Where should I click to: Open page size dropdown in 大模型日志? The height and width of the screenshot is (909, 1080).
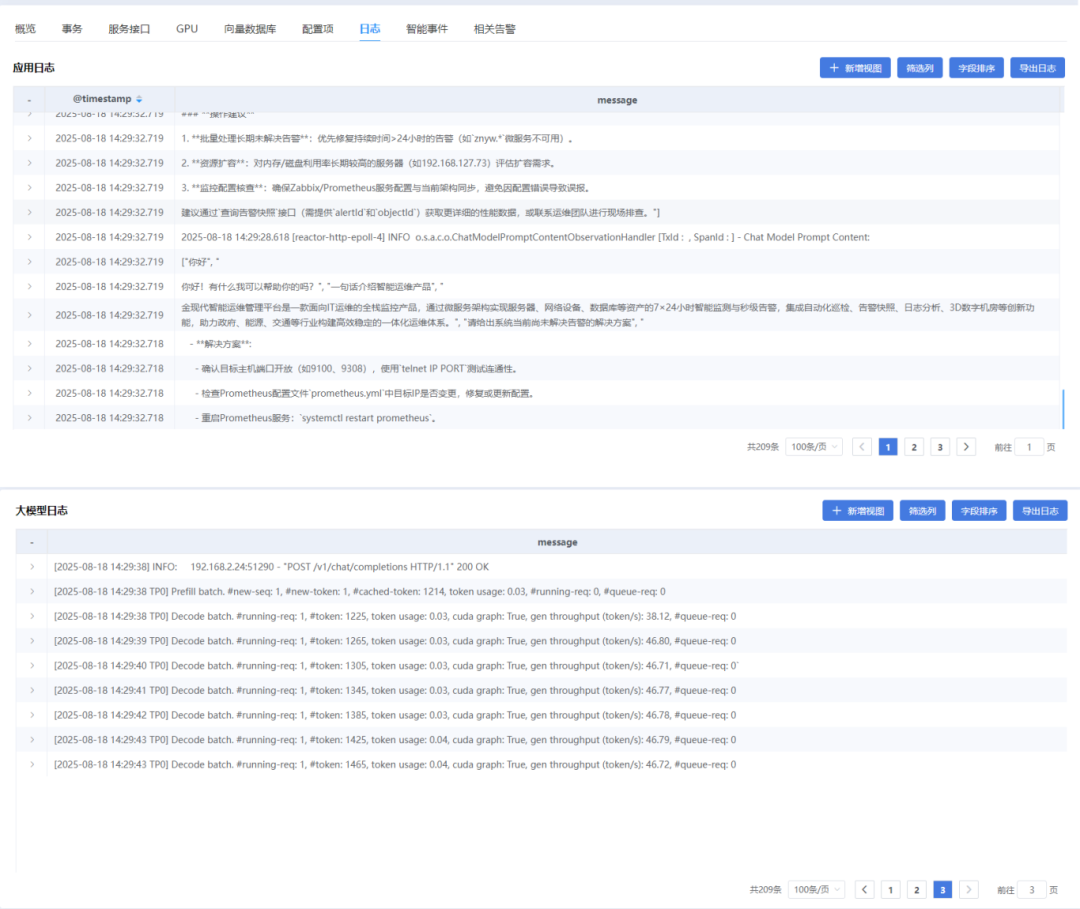[x=816, y=889]
